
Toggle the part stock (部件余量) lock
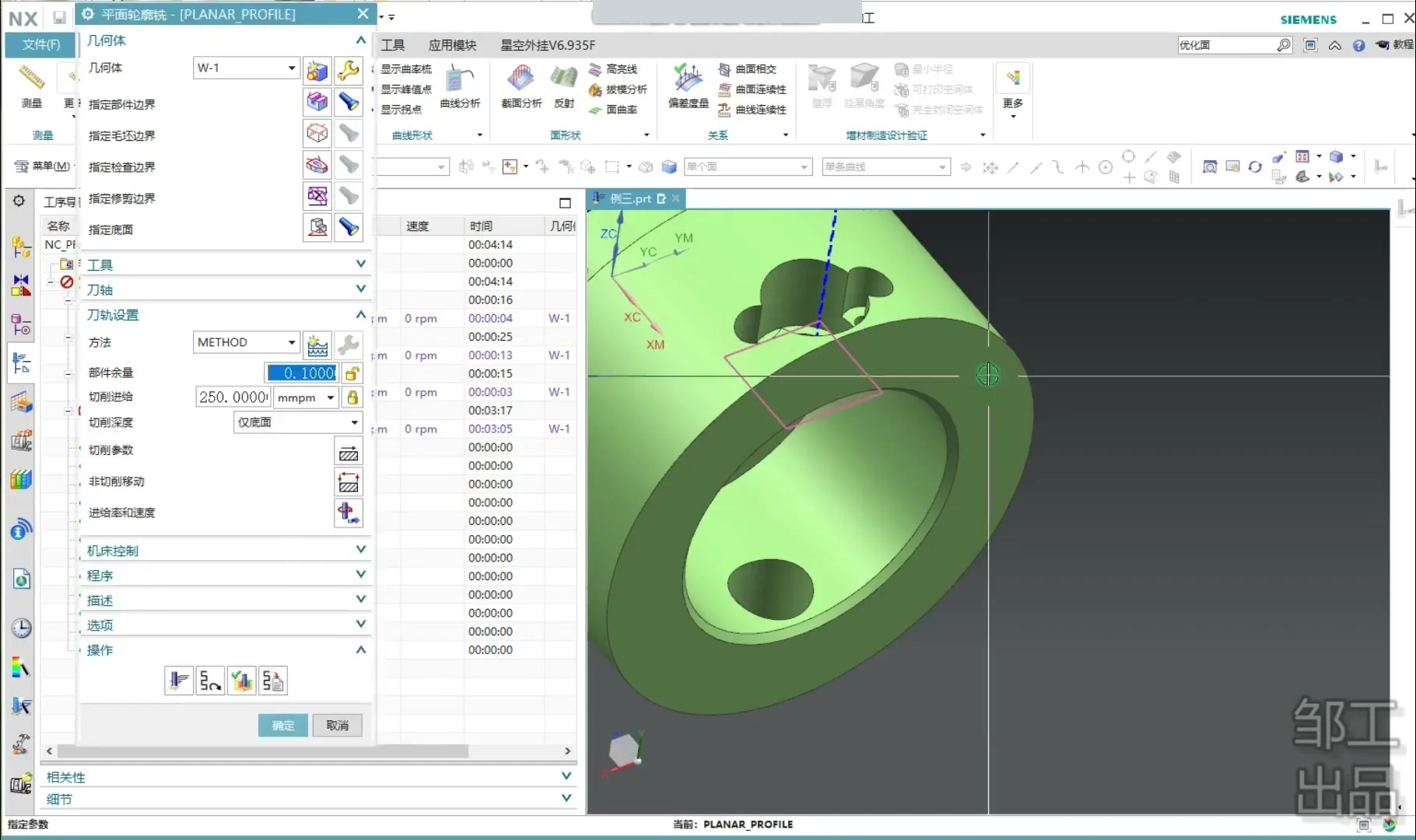[x=352, y=373]
